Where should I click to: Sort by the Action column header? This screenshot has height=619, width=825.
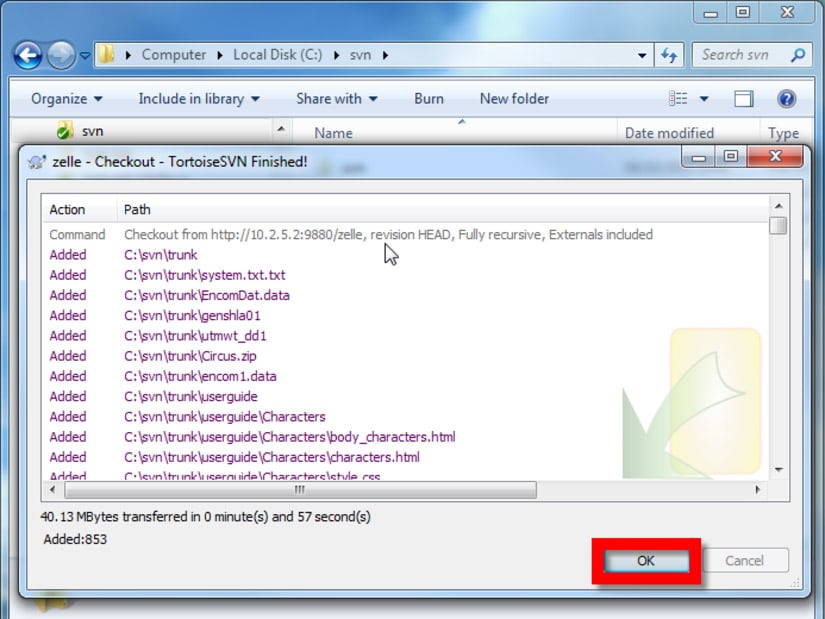pos(68,209)
